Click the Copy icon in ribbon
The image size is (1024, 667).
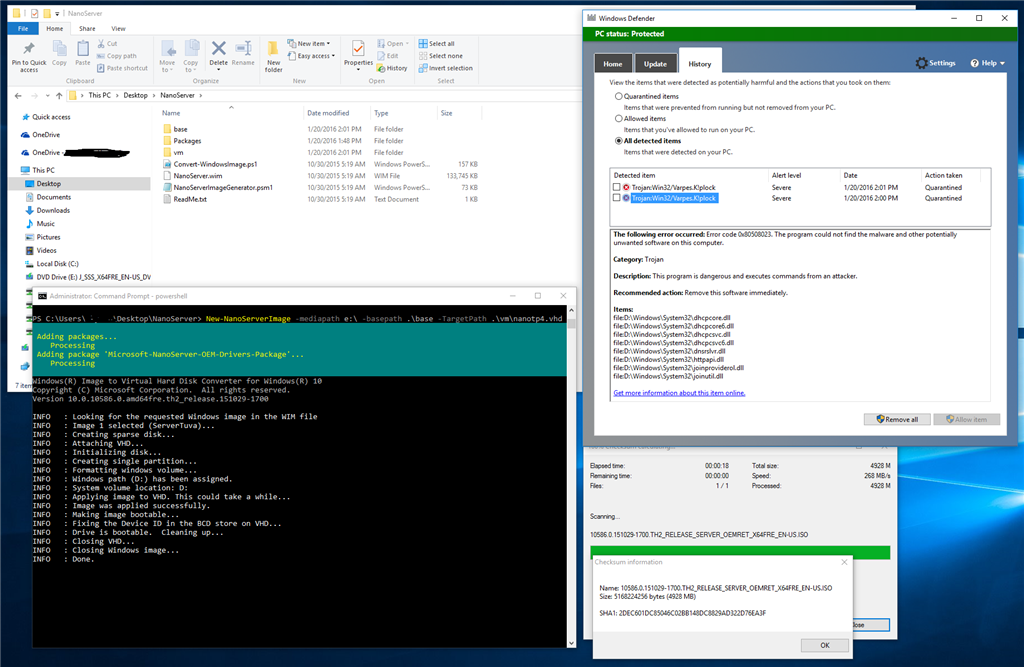(59, 49)
